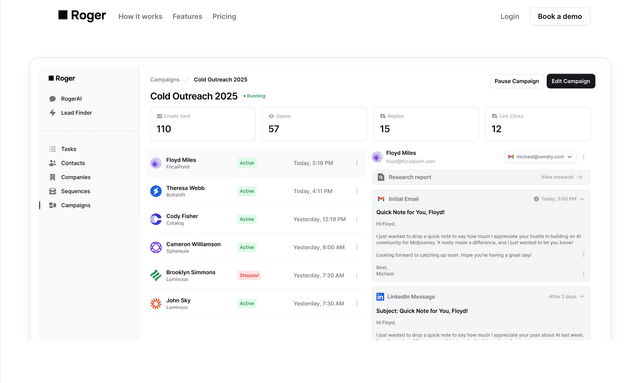The width and height of the screenshot is (640, 383).
Task: Select the Tasks list icon
Action: [52, 149]
